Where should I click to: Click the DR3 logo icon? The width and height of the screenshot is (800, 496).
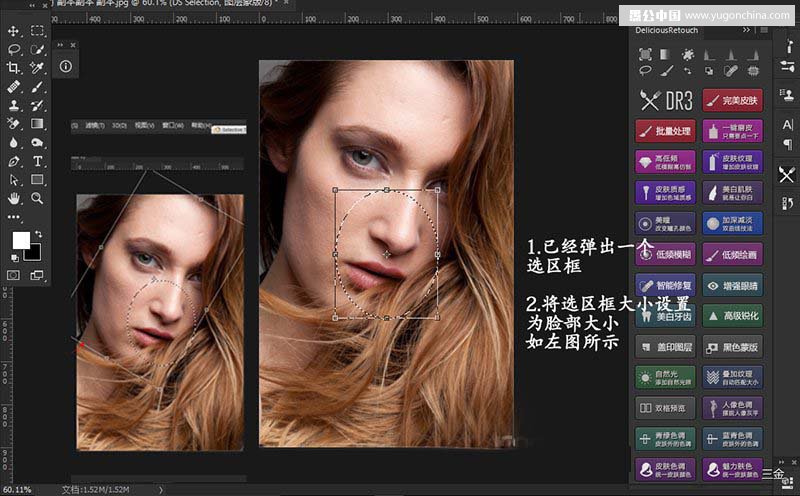(x=666, y=101)
